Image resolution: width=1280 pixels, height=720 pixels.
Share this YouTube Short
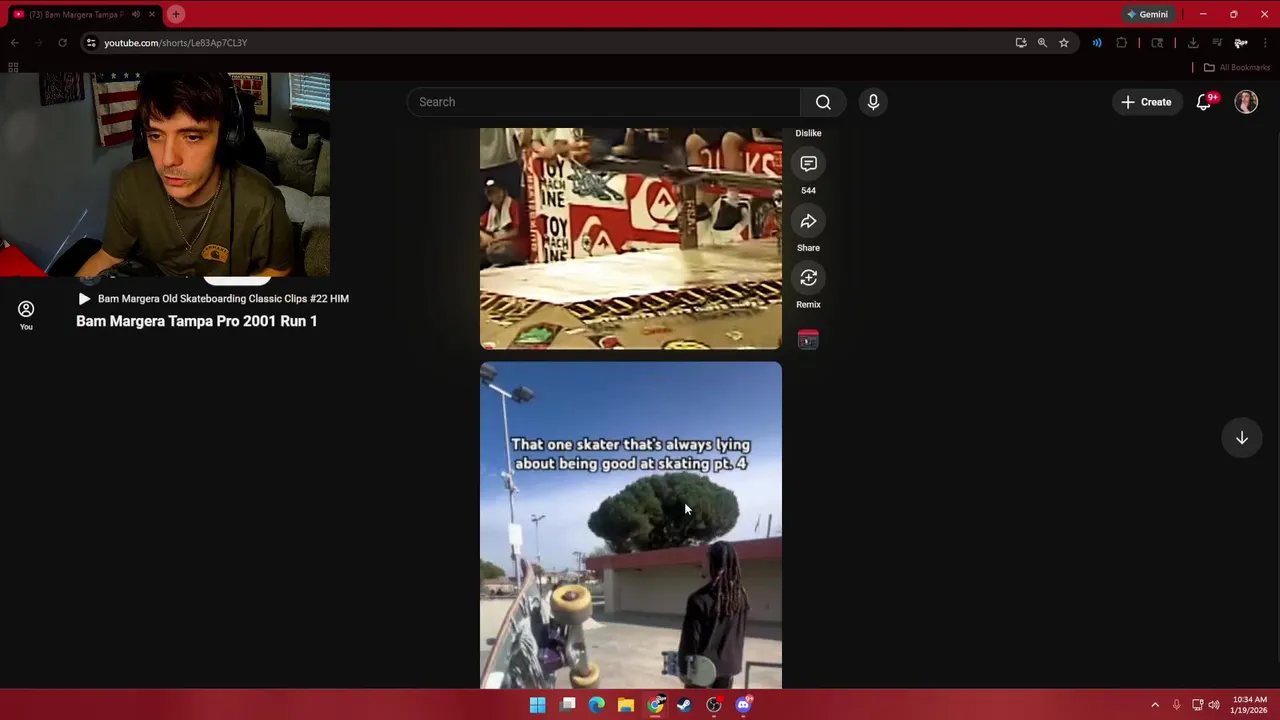pyautogui.click(x=808, y=222)
